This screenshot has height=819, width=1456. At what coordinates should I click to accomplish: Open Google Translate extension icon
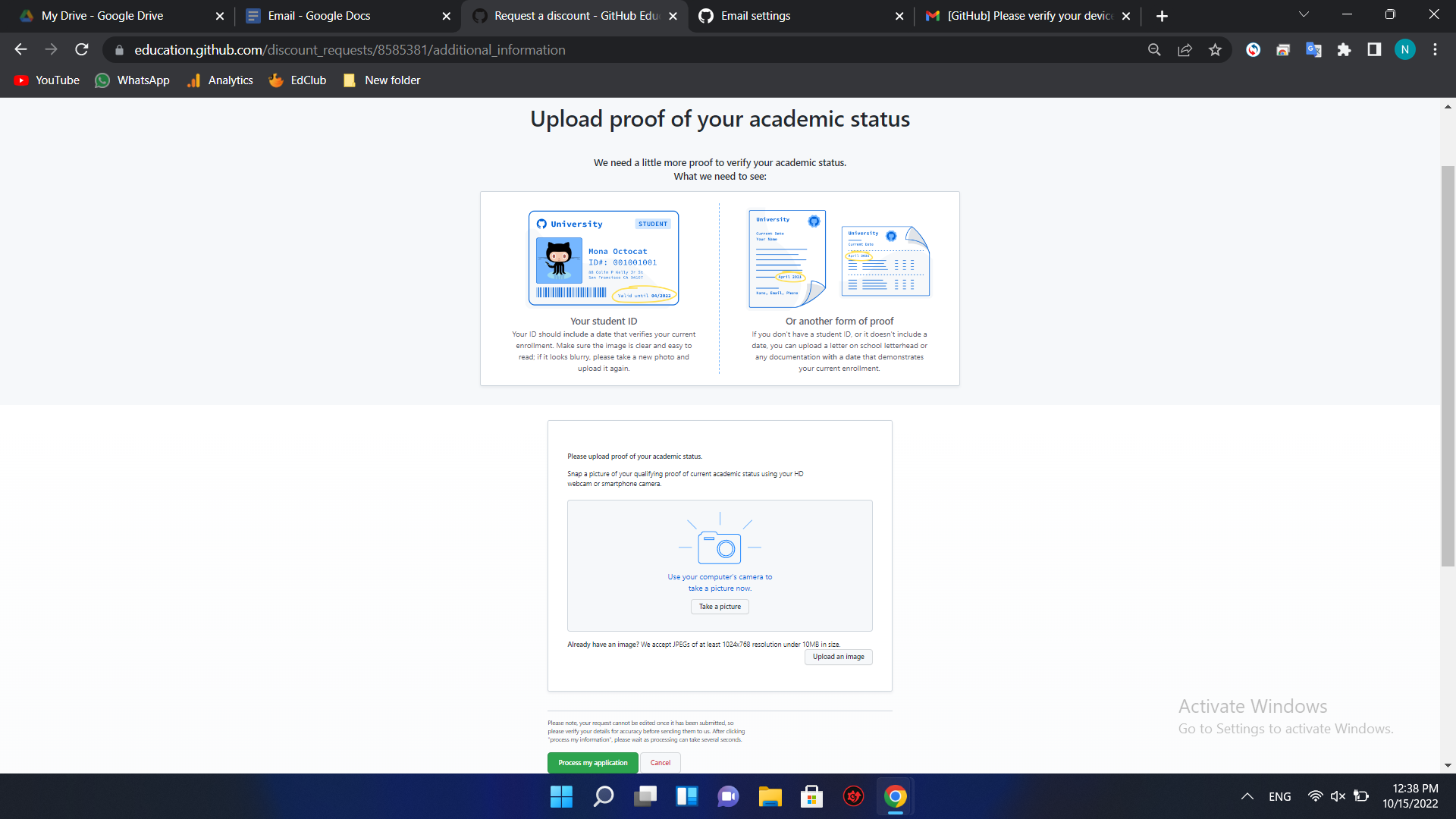tap(1313, 50)
